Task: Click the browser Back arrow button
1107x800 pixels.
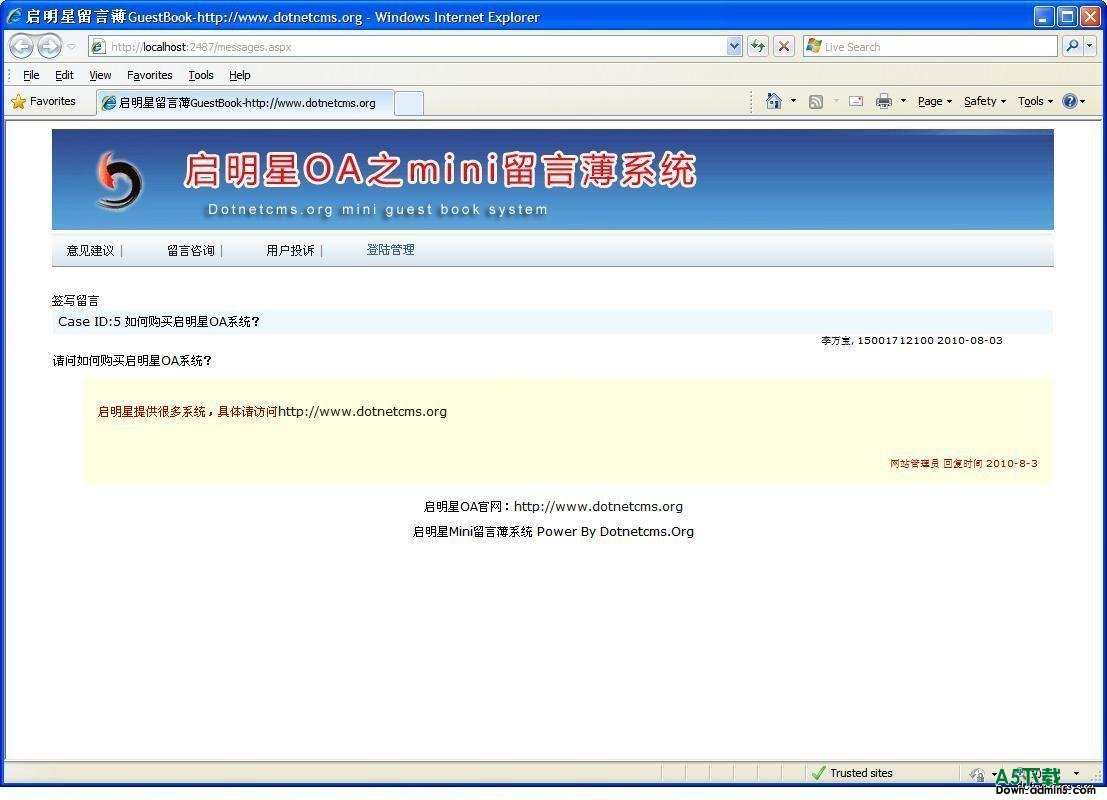Action: tap(21, 47)
